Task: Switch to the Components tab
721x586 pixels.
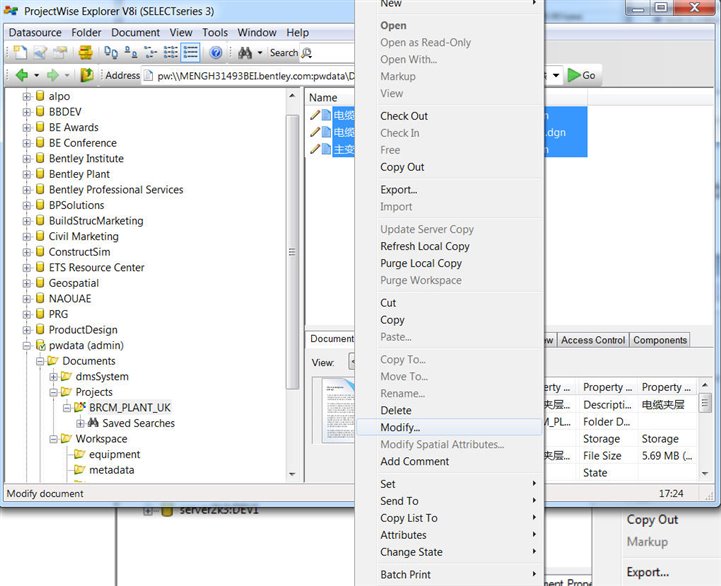Action: pyautogui.click(x=660, y=340)
